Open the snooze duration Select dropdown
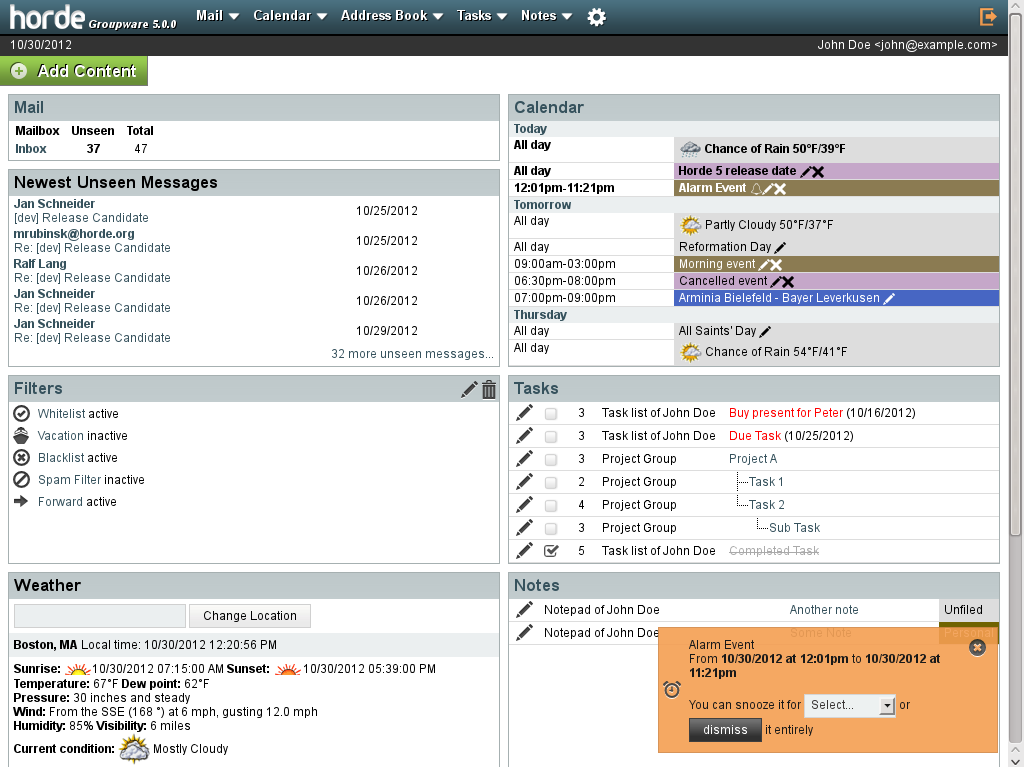The width and height of the screenshot is (1024, 767). [849, 705]
